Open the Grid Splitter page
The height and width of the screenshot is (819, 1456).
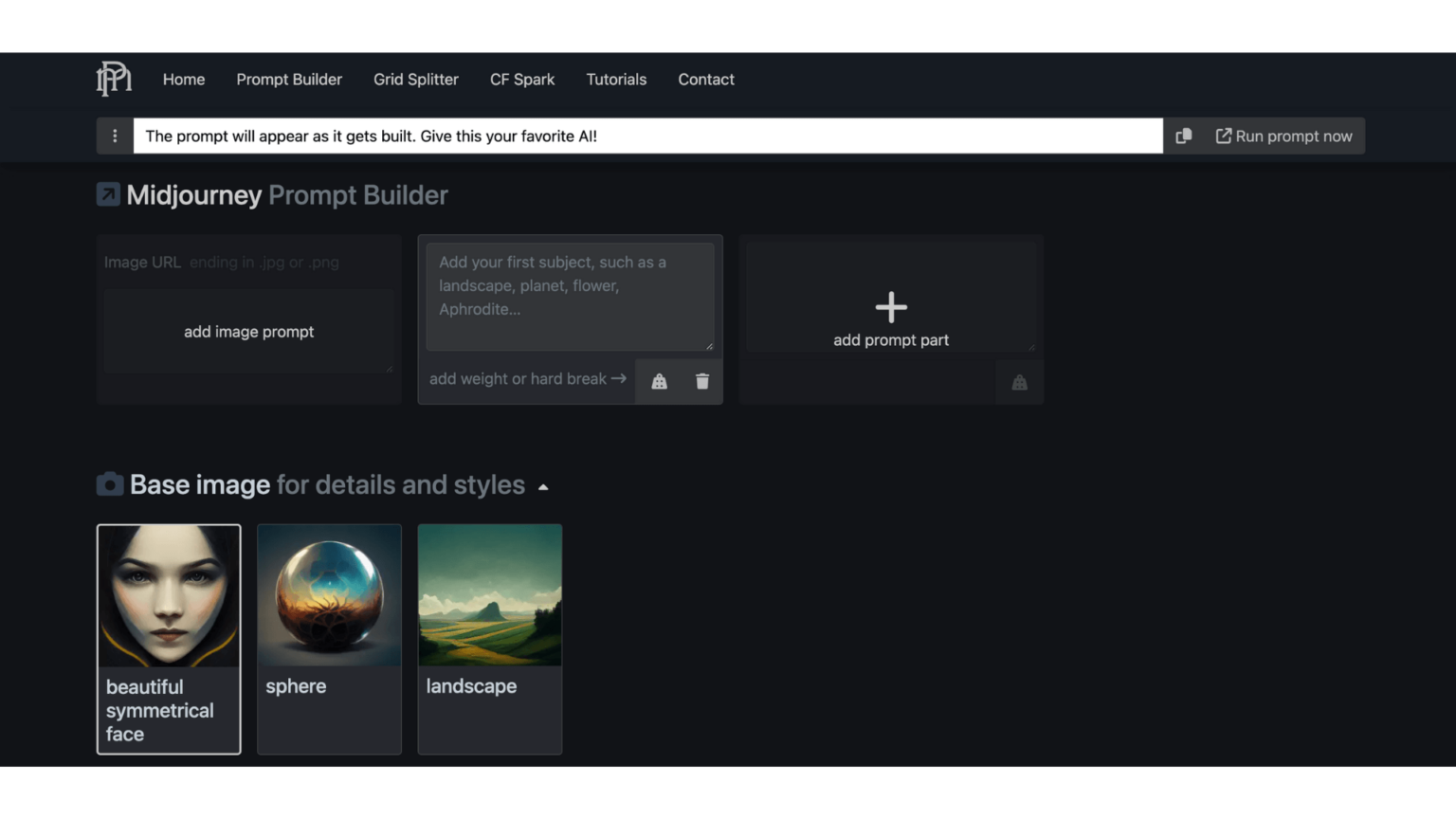(415, 80)
